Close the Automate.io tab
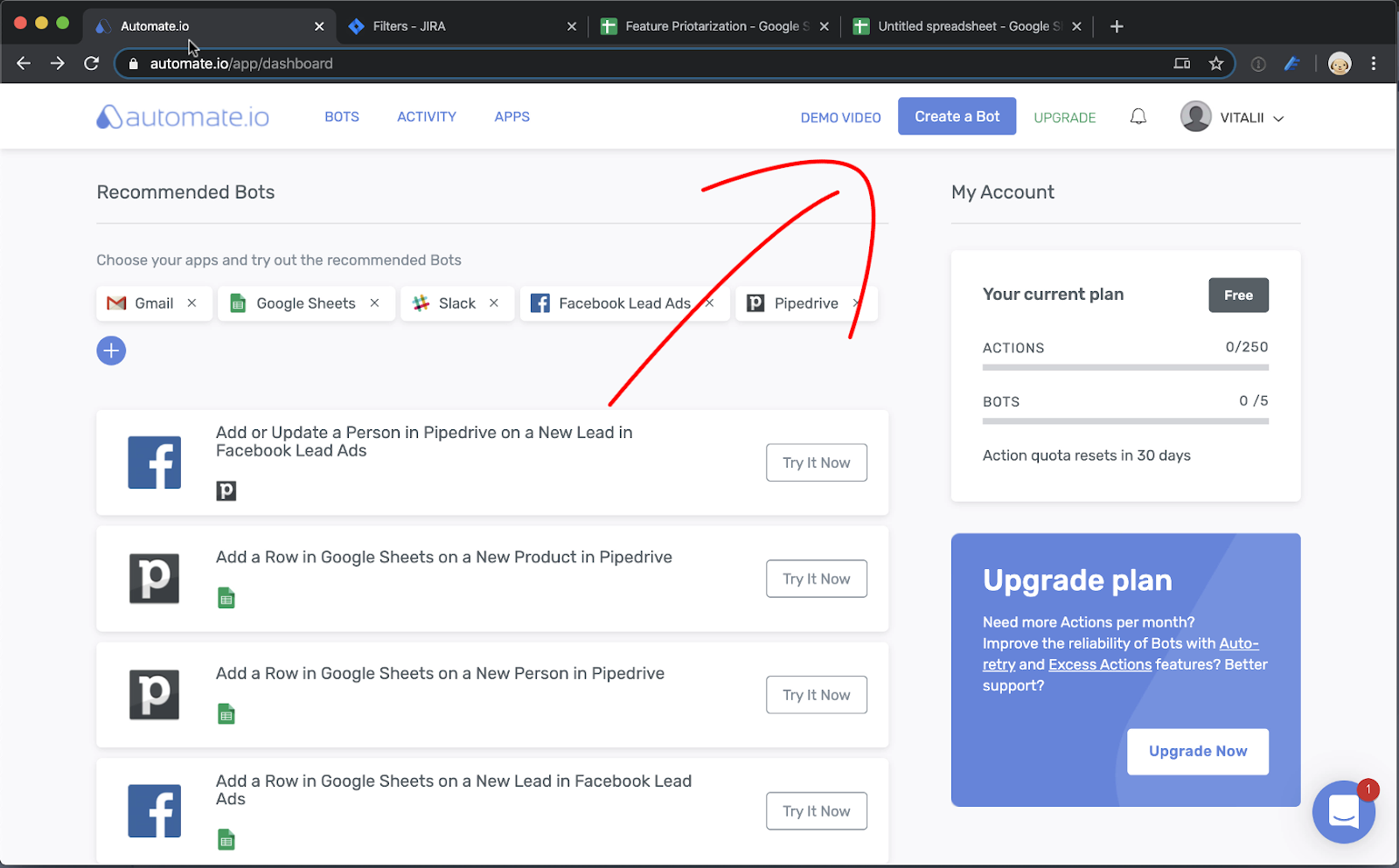Viewport: 1399px width, 868px height. click(x=319, y=26)
